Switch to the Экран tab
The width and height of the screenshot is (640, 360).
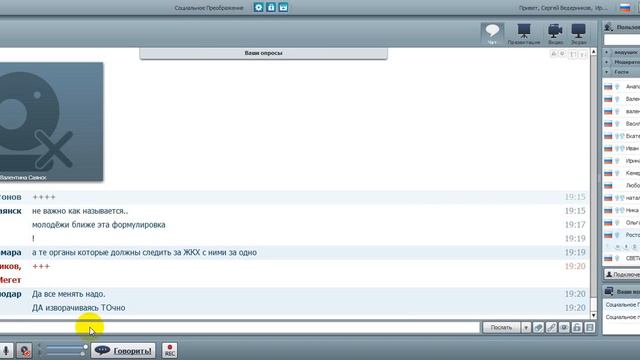(578, 33)
